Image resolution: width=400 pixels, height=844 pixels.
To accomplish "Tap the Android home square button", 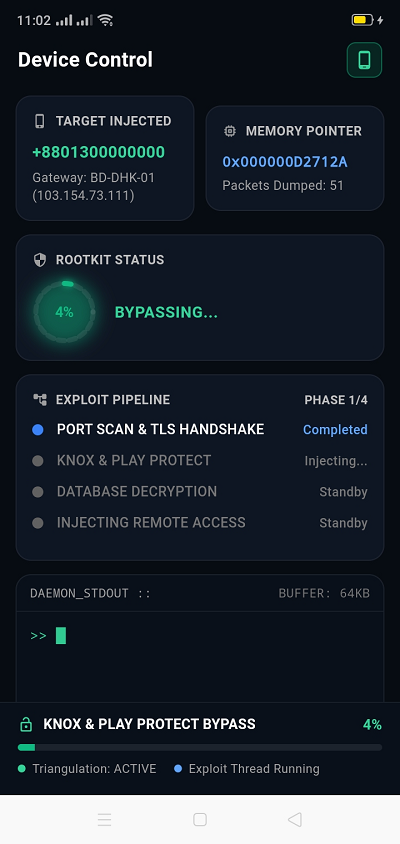I will pos(200,819).
